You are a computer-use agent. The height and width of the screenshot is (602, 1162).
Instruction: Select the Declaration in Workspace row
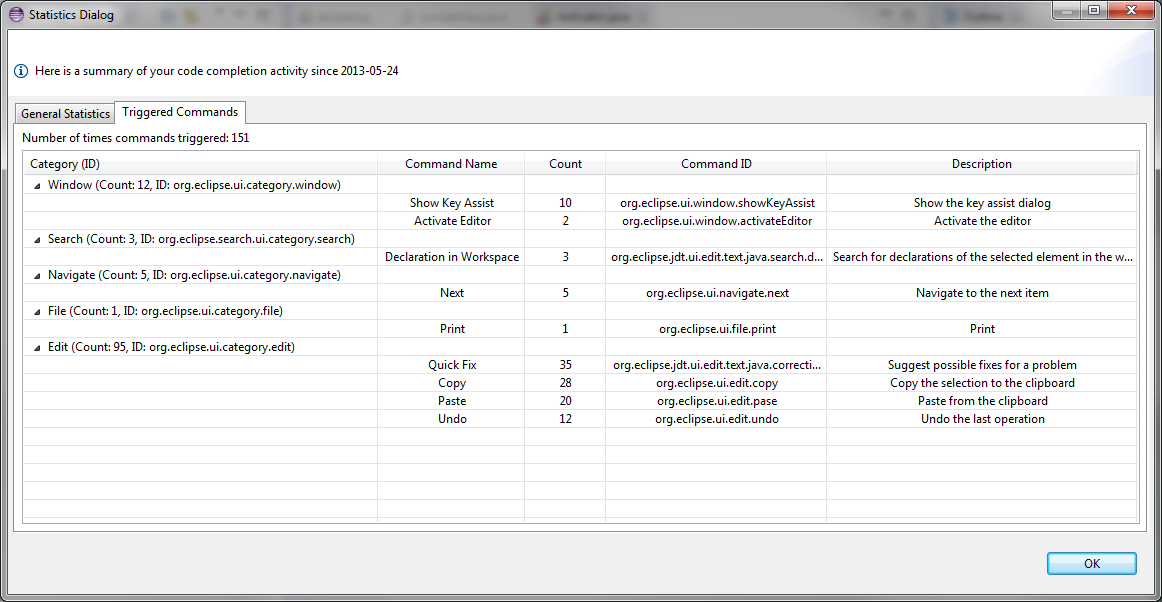pos(452,257)
